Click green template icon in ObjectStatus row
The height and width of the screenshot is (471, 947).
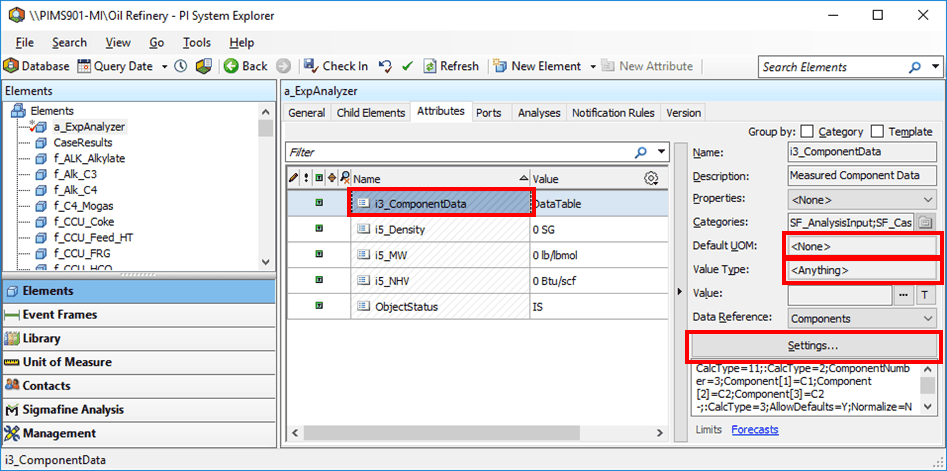point(319,306)
